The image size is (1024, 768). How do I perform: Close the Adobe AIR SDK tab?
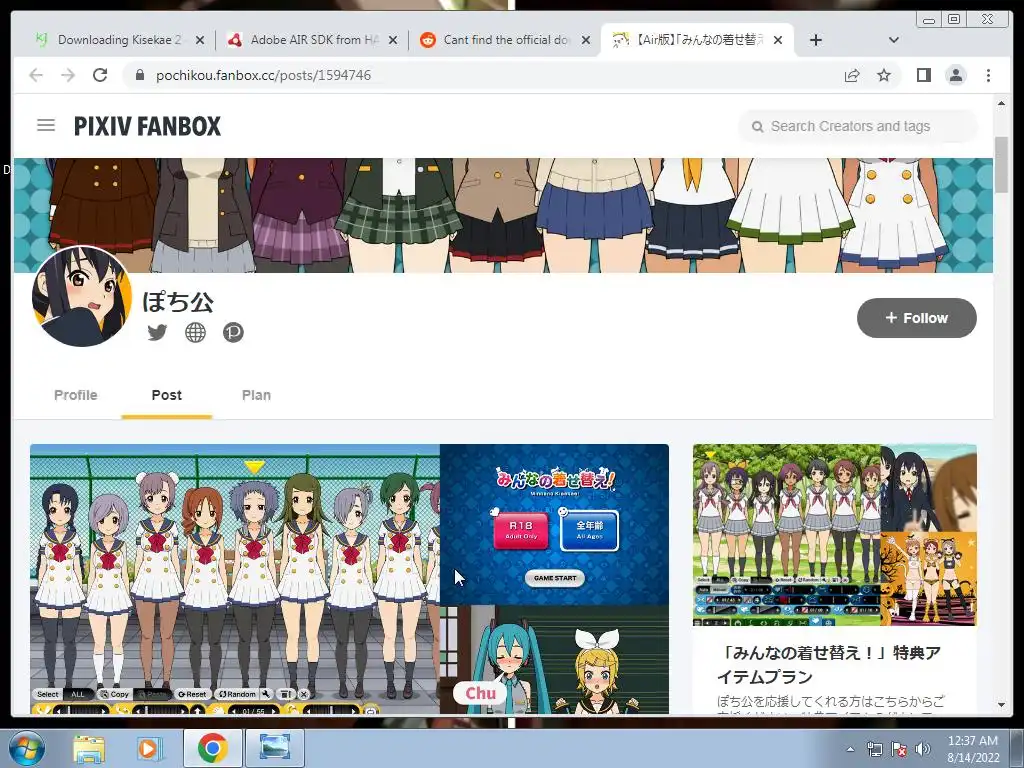point(392,40)
